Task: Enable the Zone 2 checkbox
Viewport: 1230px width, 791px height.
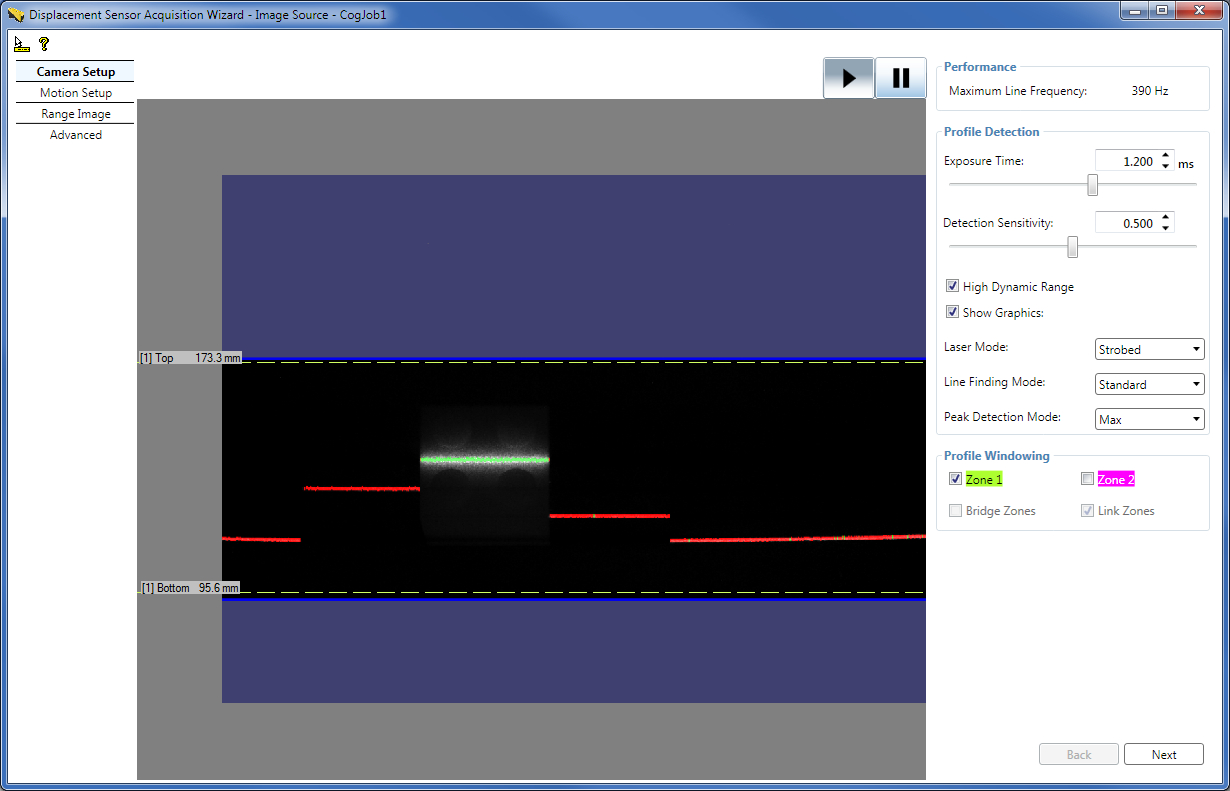Action: (1087, 480)
